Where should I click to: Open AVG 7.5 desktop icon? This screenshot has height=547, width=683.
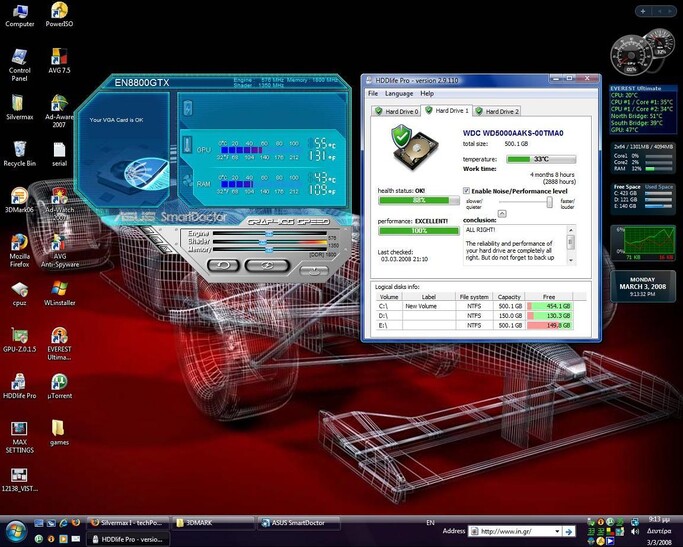click(59, 61)
